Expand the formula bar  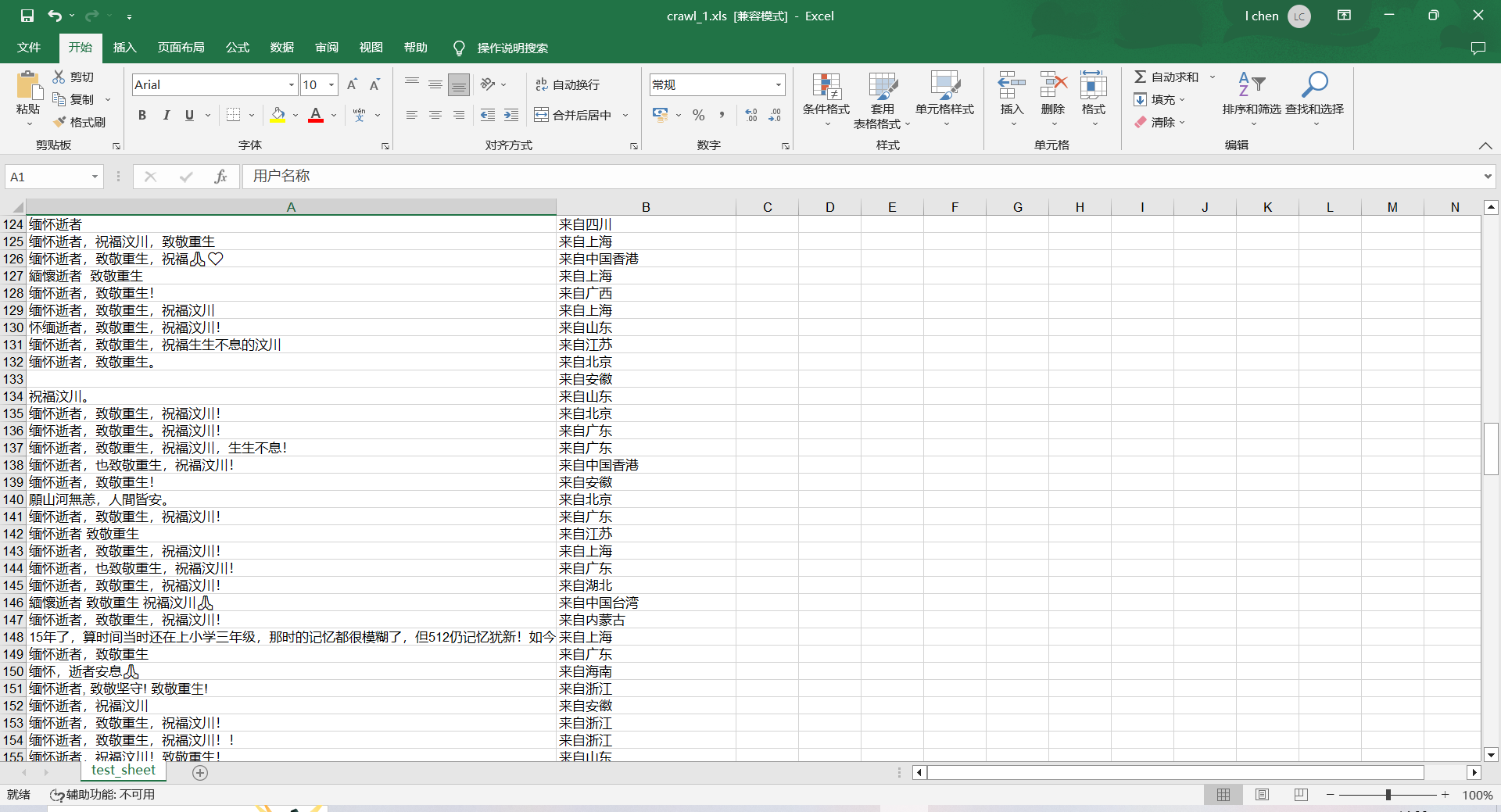click(1488, 177)
